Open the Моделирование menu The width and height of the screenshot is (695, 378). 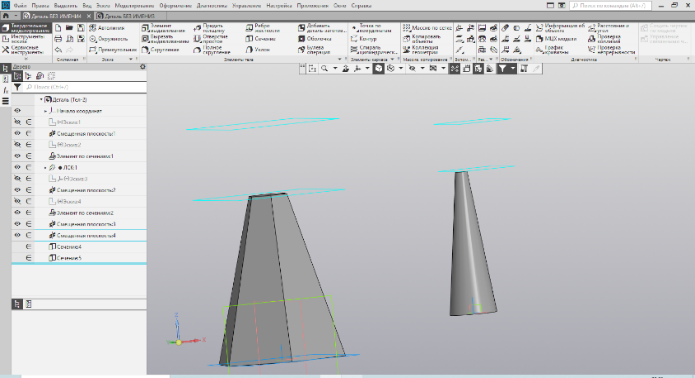coord(134,6)
